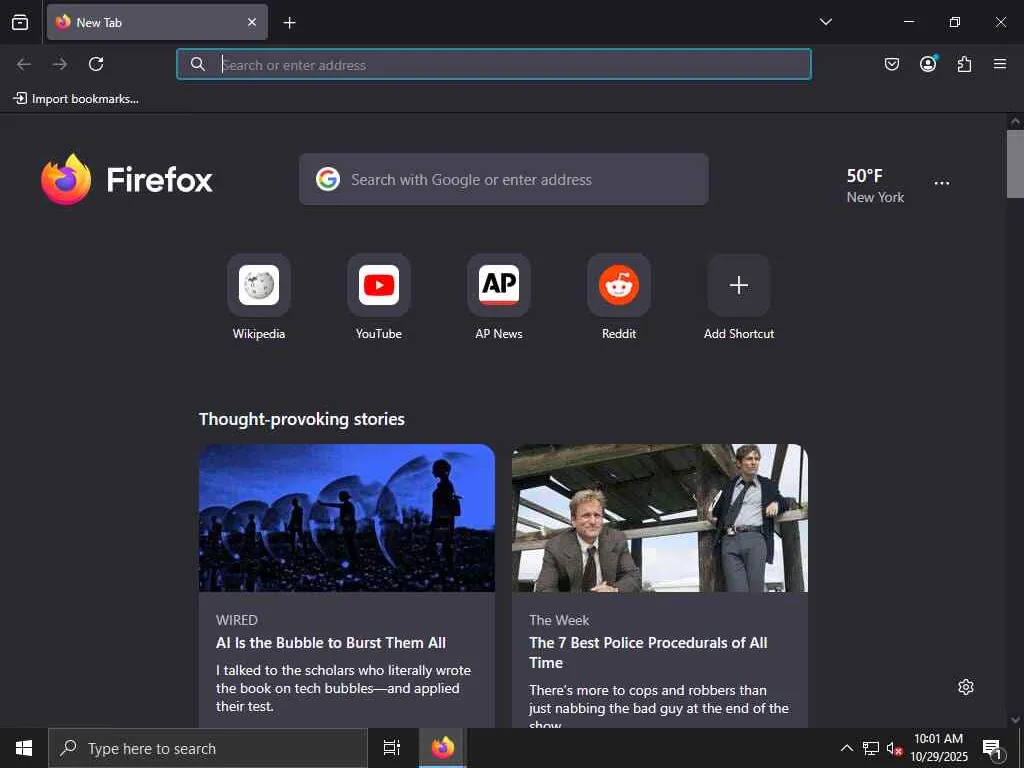
Task: Click scrollbar down arrow
Action: (x=1015, y=720)
